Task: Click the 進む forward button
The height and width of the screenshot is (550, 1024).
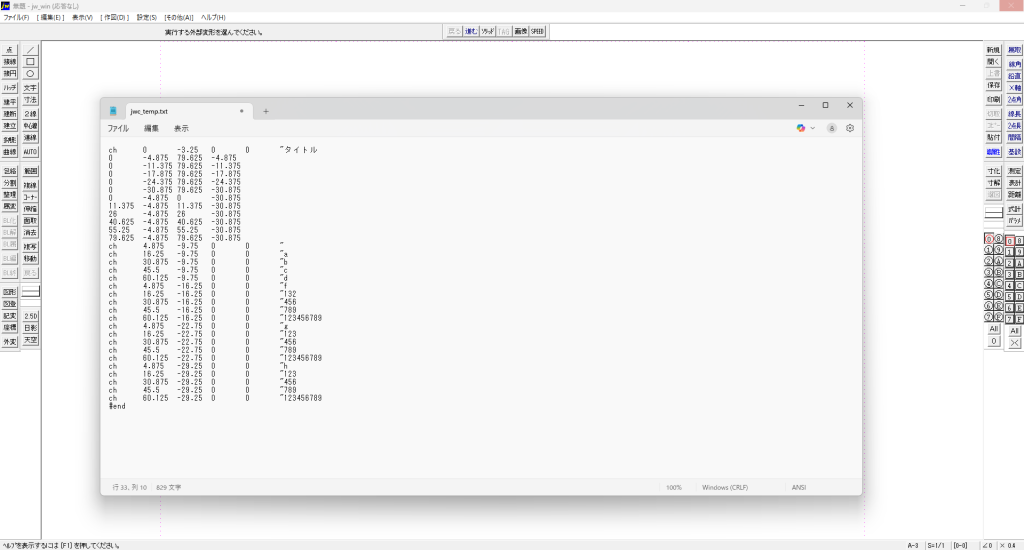Action: click(x=471, y=31)
